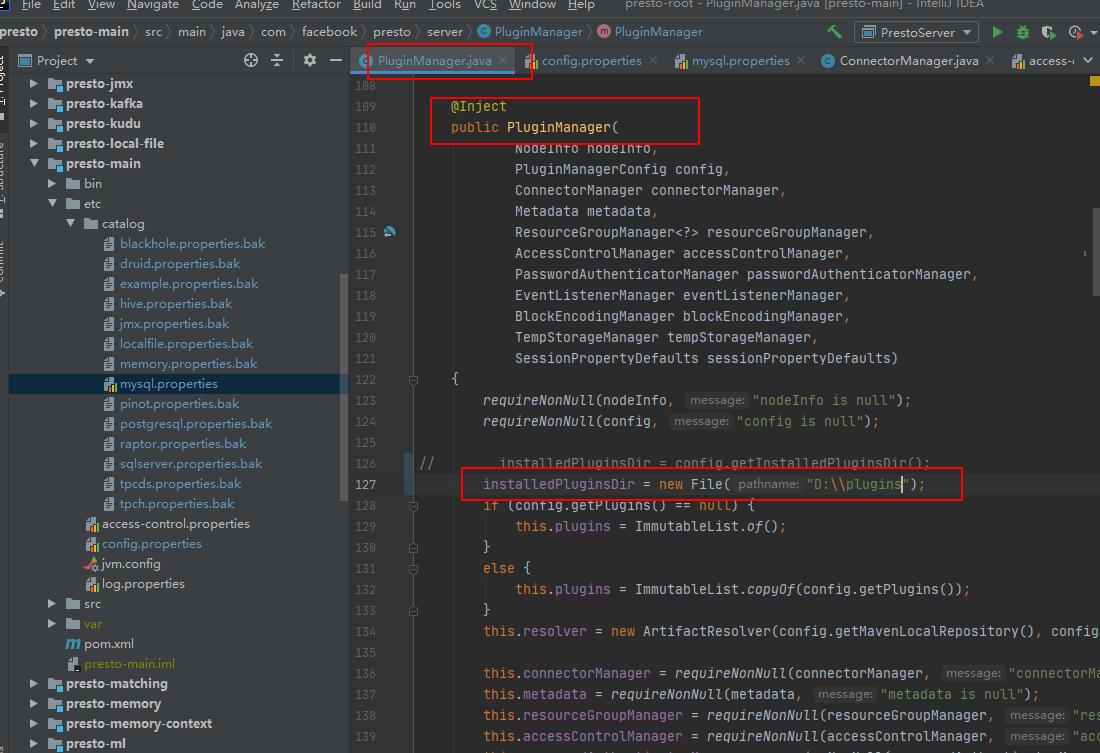Expand the presto-kafka module
Viewport: 1100px width, 753px height.
point(33,103)
